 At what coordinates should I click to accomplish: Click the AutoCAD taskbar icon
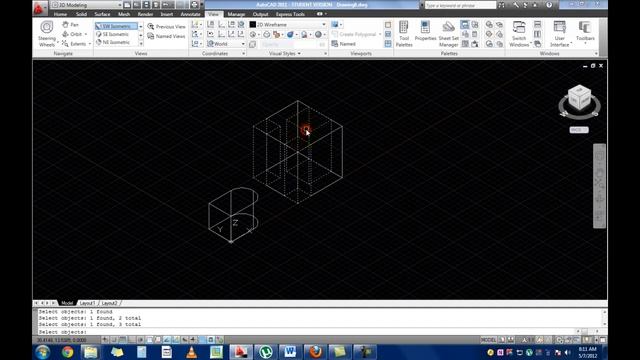click(241, 352)
